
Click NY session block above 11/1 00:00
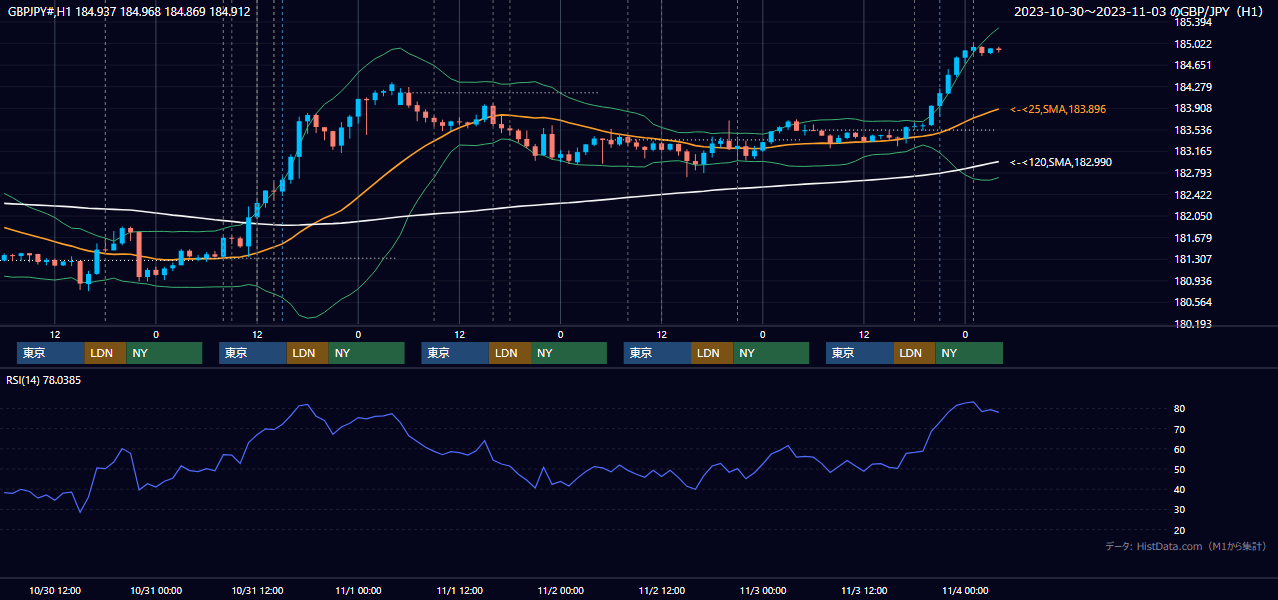[366, 353]
